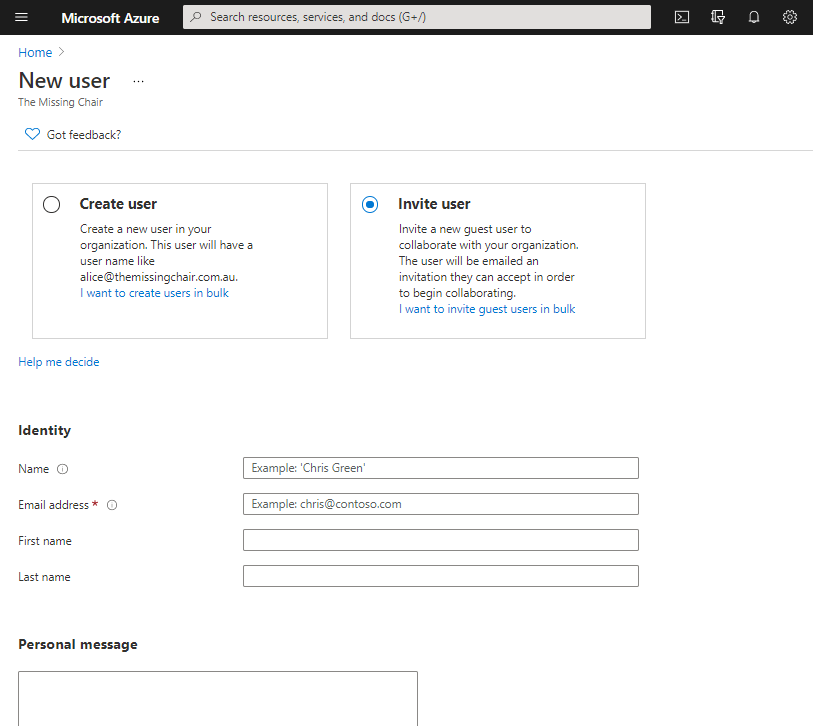Click 'The Missing Chair' tenant subtitle
The width and height of the screenshot is (813, 726).
[60, 102]
